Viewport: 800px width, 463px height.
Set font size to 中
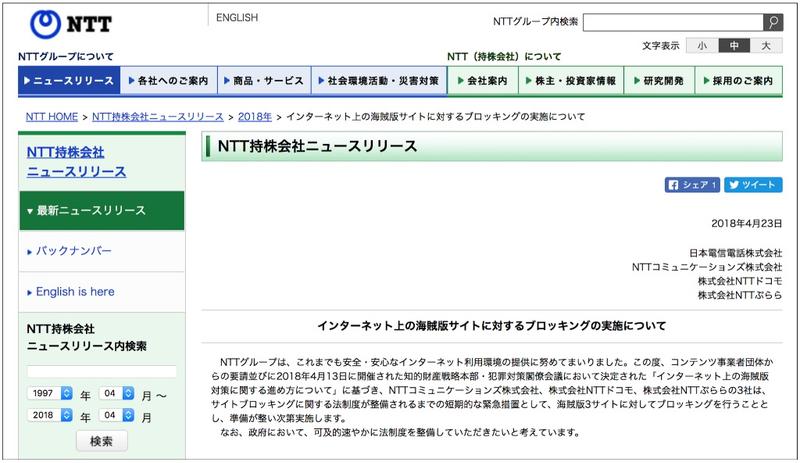click(x=734, y=45)
